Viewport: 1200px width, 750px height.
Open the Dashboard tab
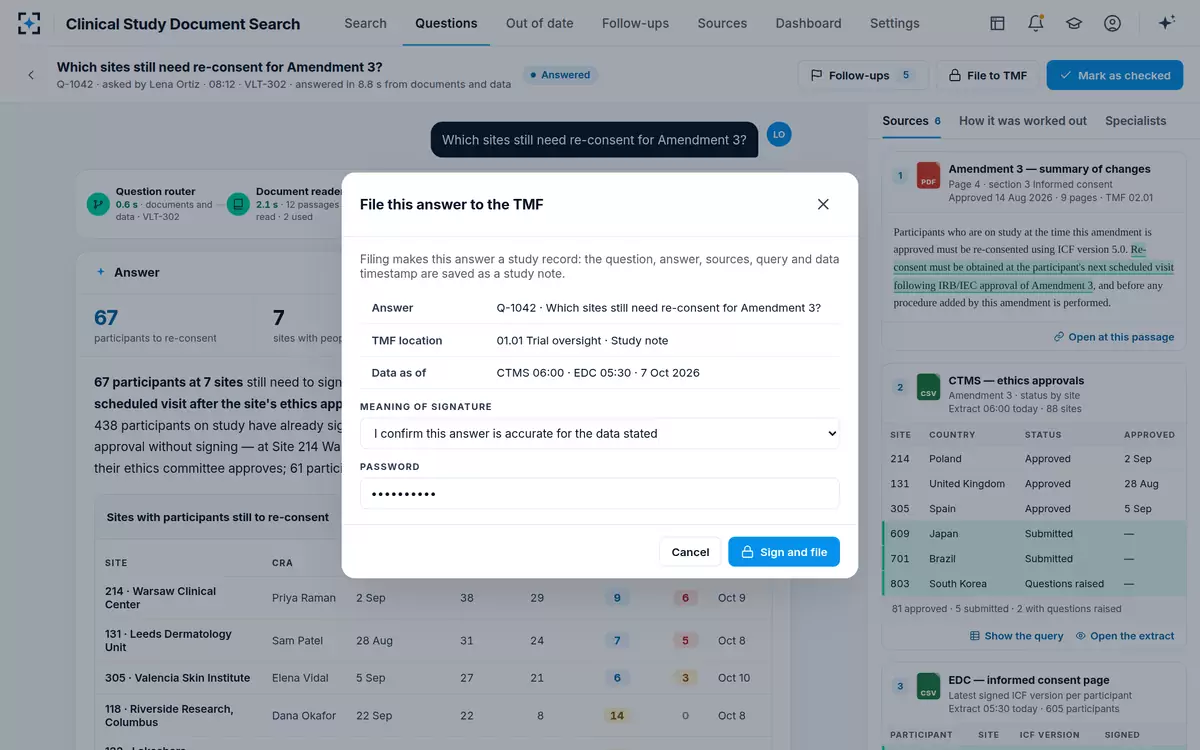[808, 23]
